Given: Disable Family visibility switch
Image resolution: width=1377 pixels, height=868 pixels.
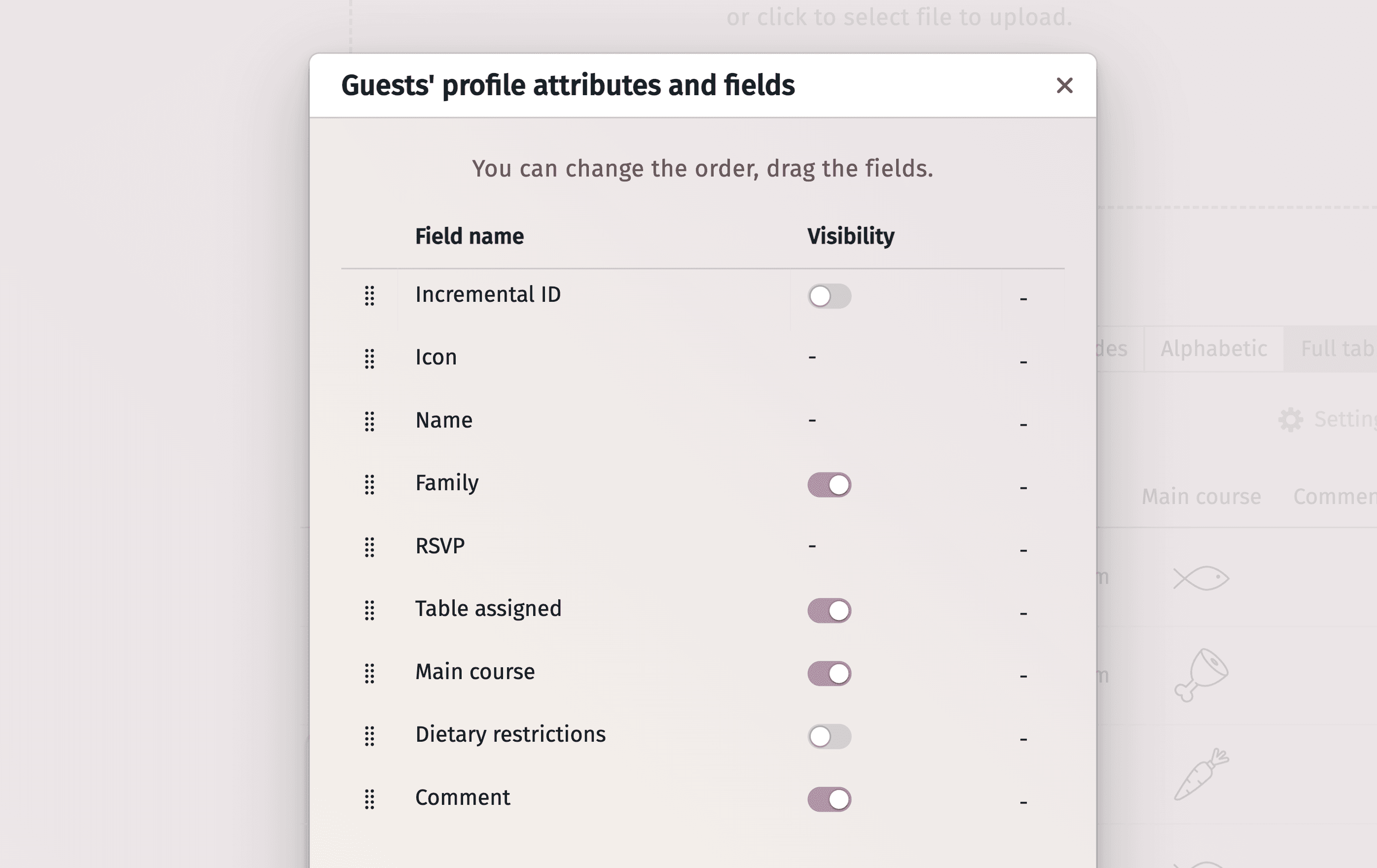Looking at the screenshot, I should 829,485.
